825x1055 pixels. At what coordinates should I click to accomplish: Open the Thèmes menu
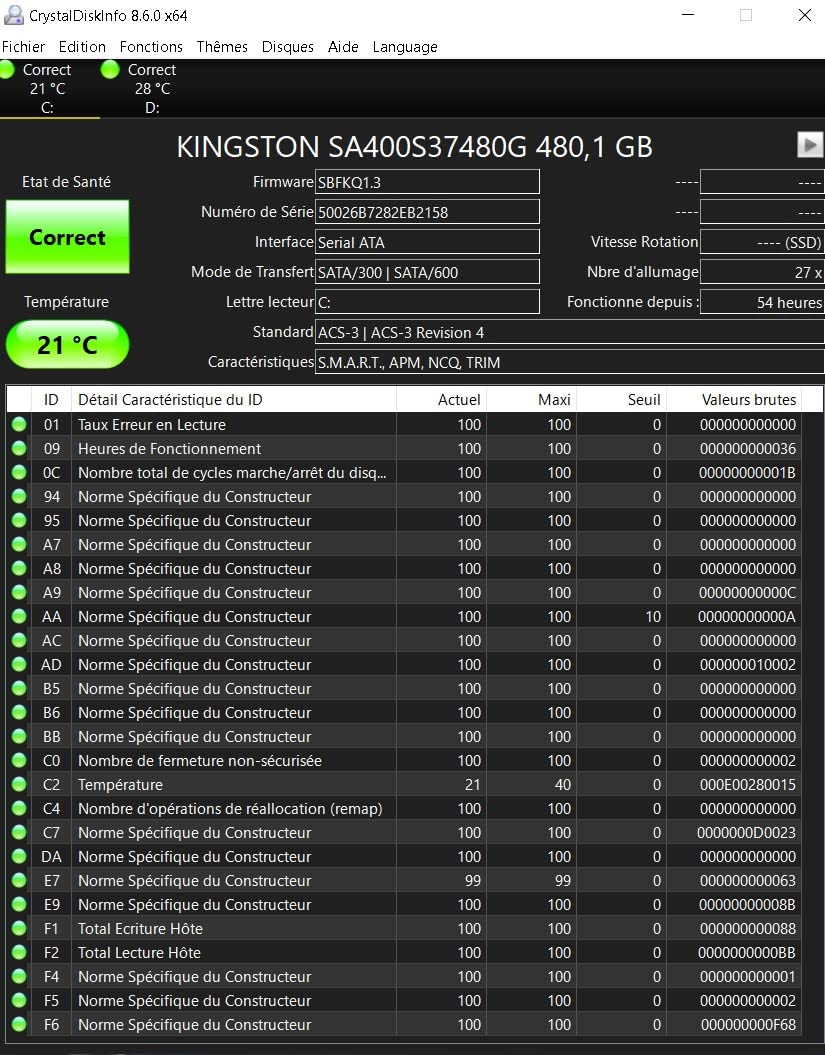click(x=222, y=46)
